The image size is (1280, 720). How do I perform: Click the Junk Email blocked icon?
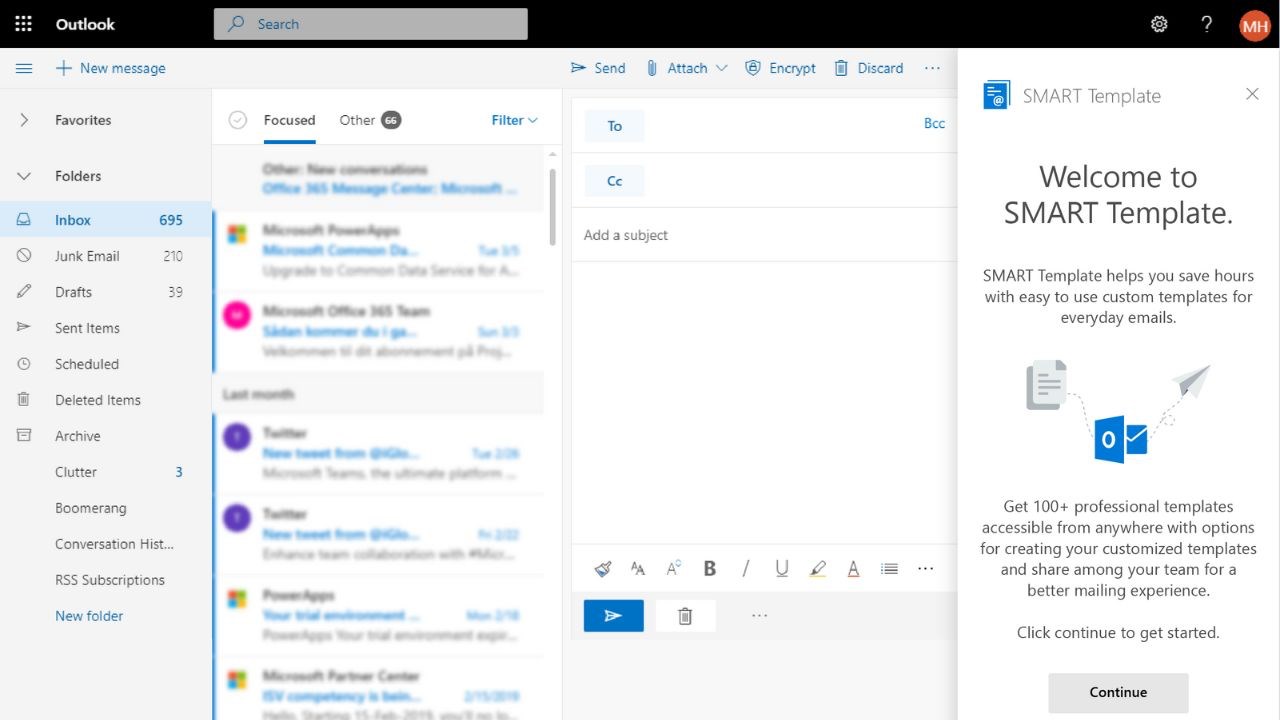24,256
